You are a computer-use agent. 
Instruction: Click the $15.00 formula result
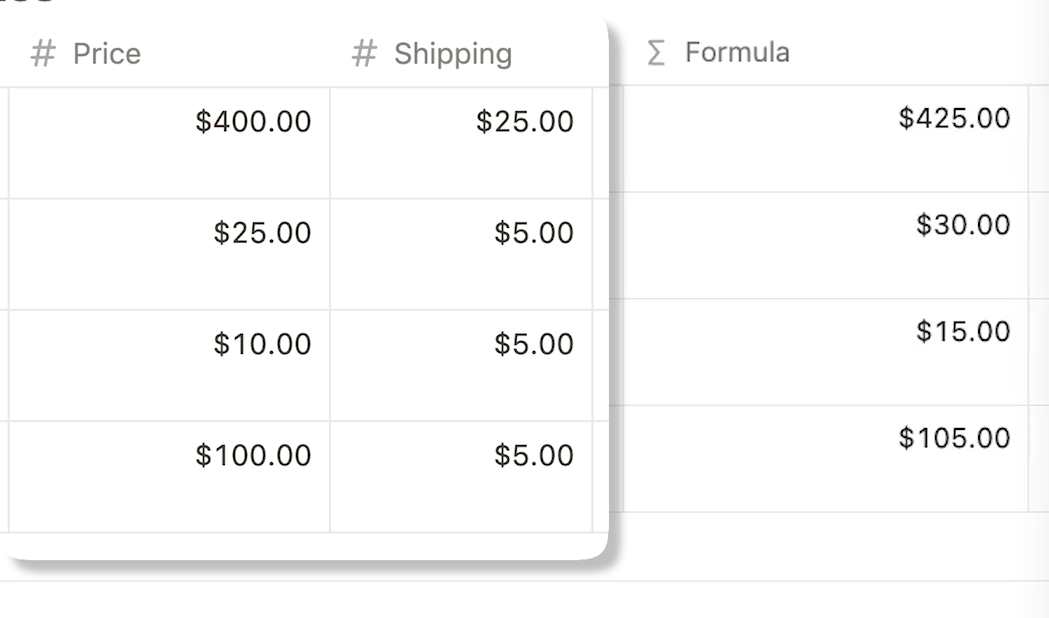point(963,332)
